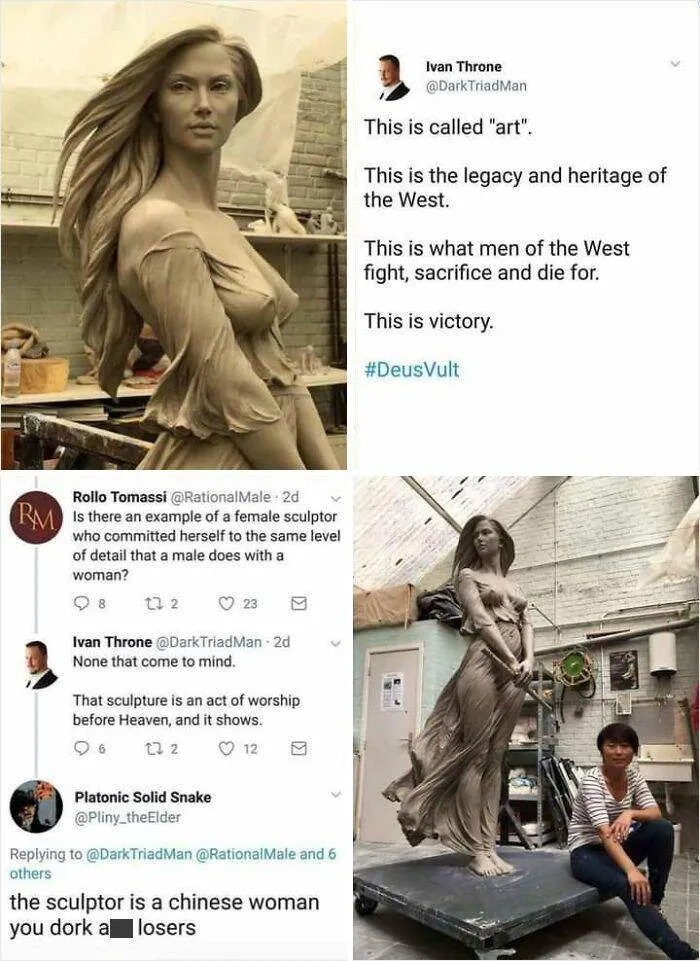Viewport: 700px width, 961px height.
Task: Open reply icon on Rollo Tomassi tweet
Action: point(82,604)
